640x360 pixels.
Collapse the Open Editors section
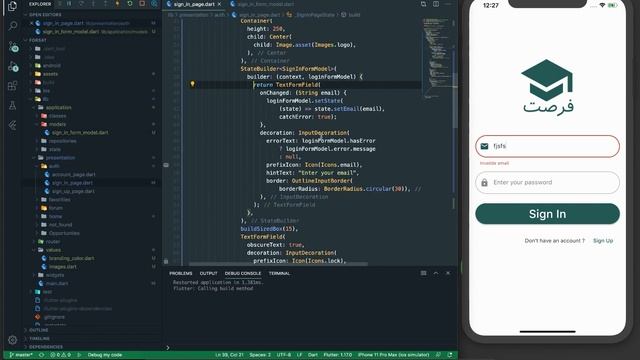coord(25,15)
